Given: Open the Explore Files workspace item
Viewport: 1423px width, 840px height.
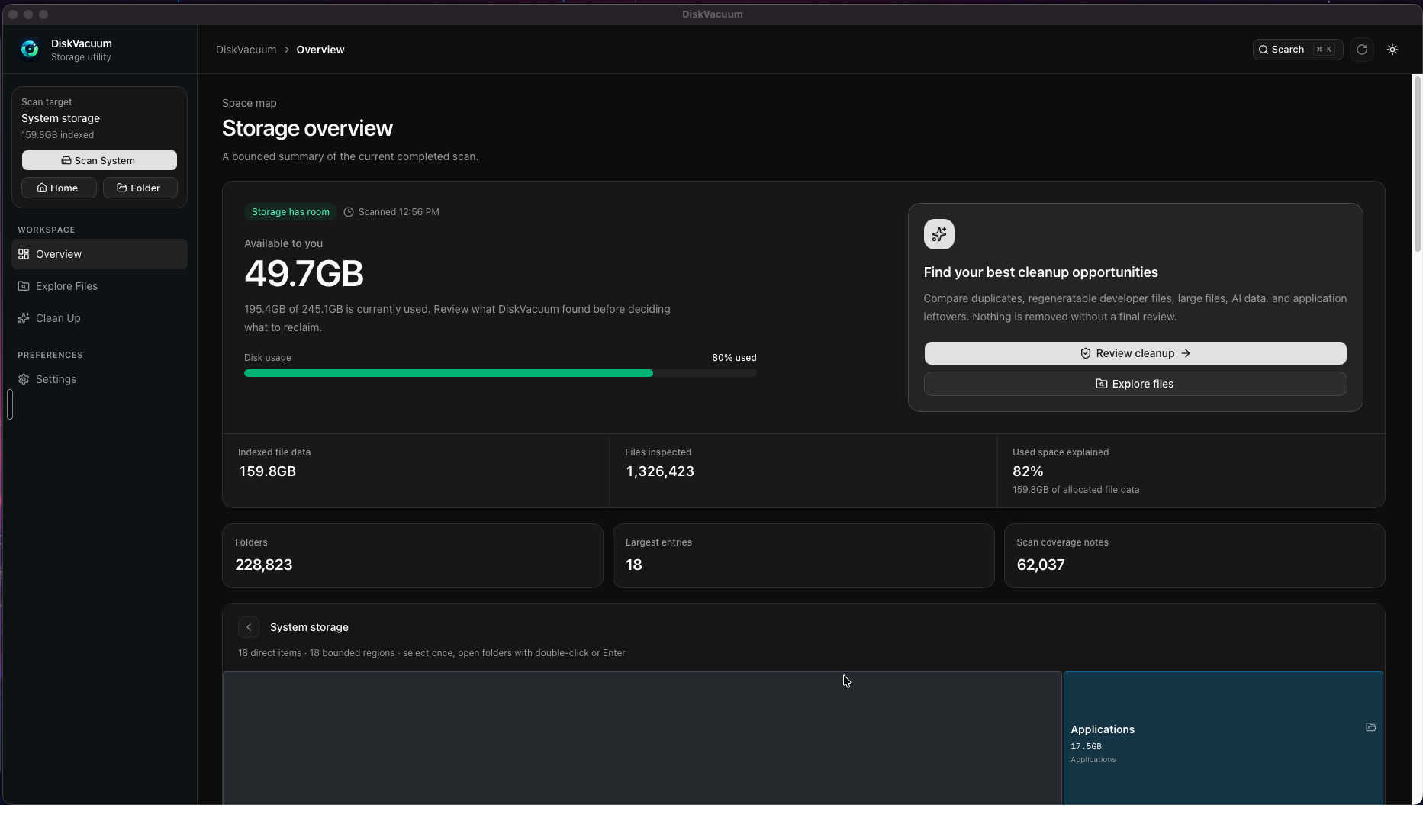Looking at the screenshot, I should [x=99, y=286].
